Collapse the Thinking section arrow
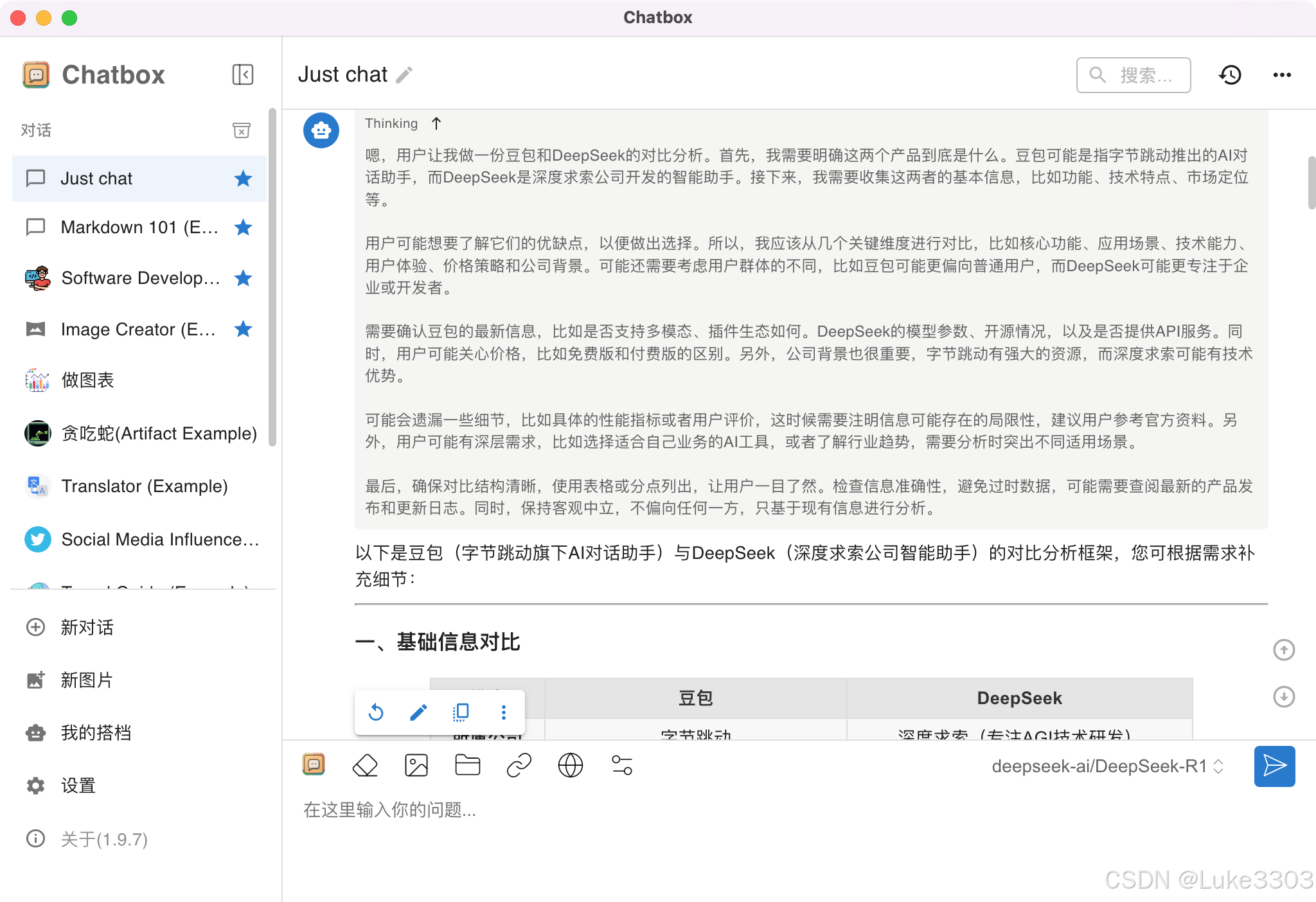The width and height of the screenshot is (1316, 902). point(436,123)
